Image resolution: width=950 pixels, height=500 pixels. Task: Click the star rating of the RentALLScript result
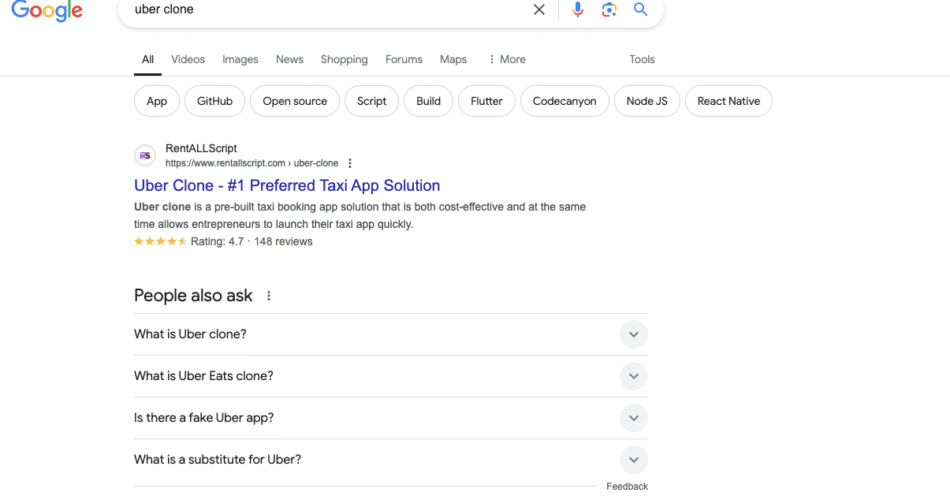tap(160, 241)
